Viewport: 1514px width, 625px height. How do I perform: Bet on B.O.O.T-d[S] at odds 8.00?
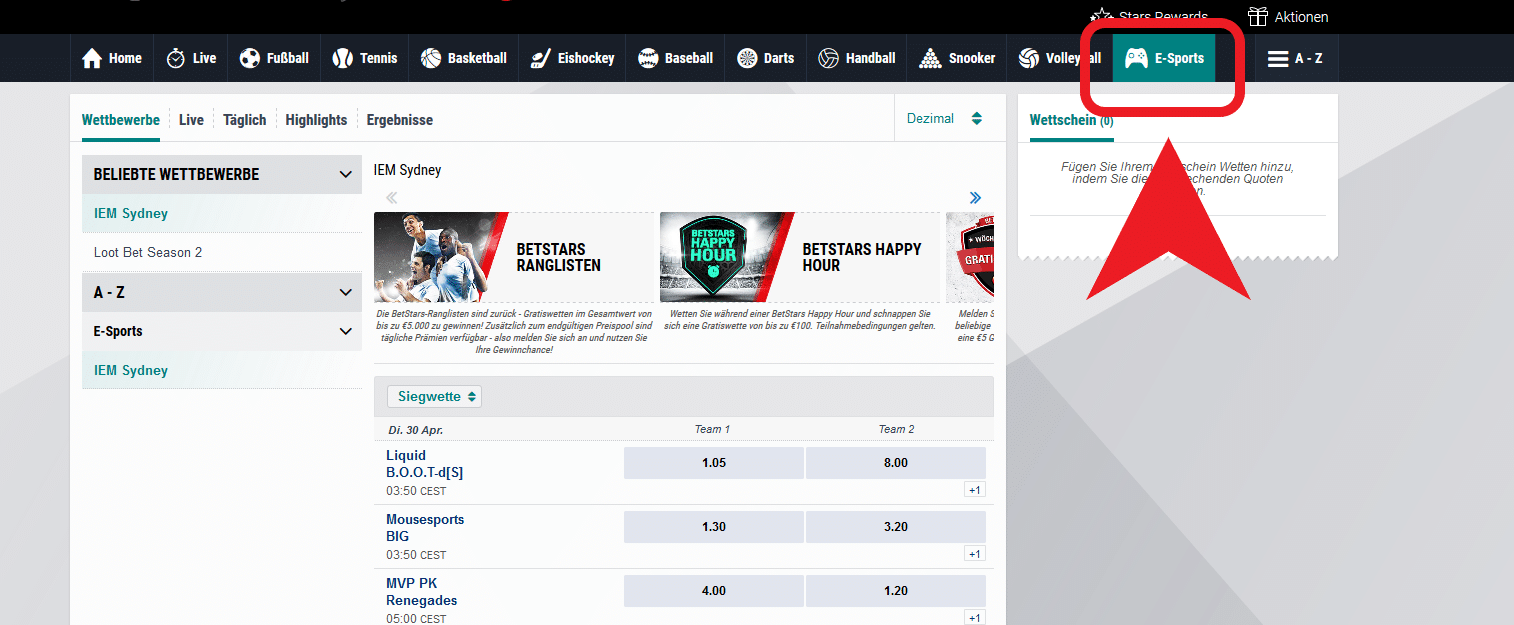(896, 463)
